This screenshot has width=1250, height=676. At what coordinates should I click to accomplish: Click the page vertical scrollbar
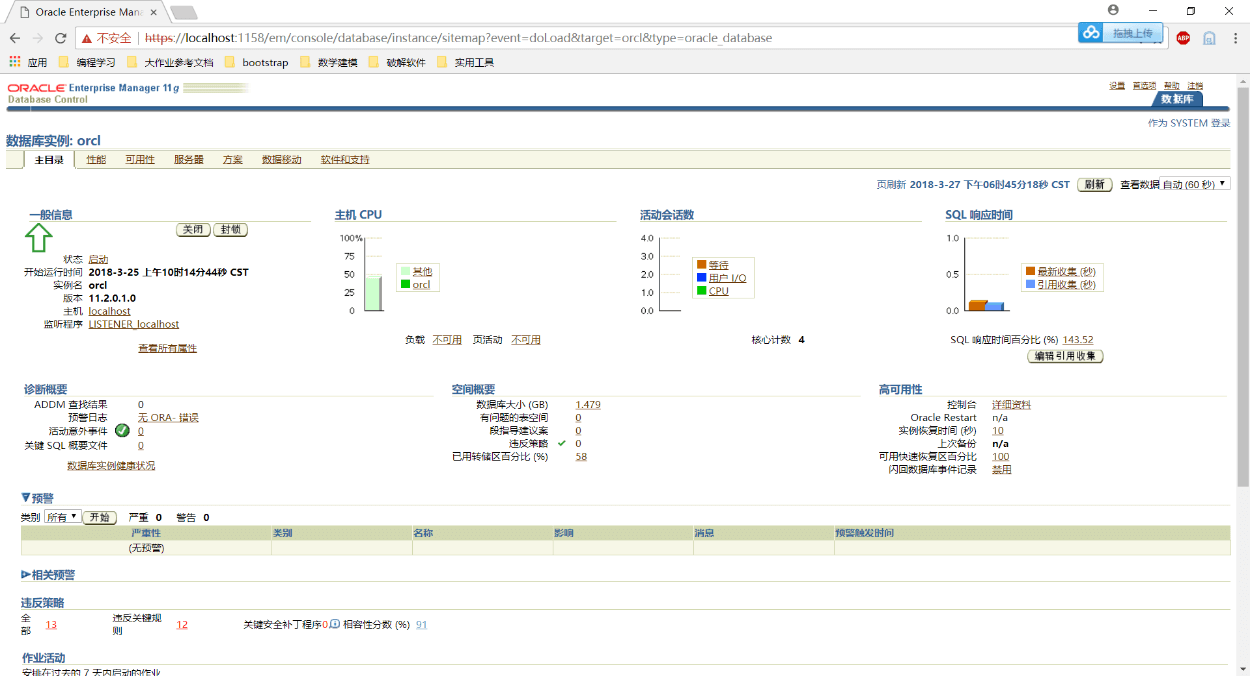click(1243, 285)
